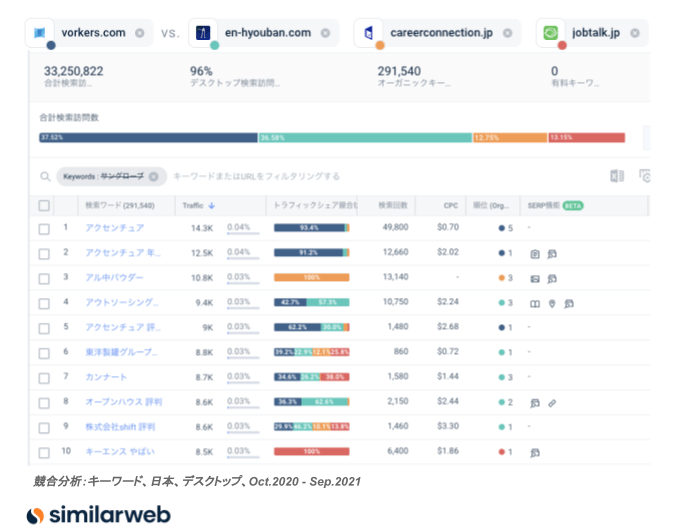674x531 pixels.
Task: Click the search magnifier icon in filter bar
Action: (x=45, y=177)
